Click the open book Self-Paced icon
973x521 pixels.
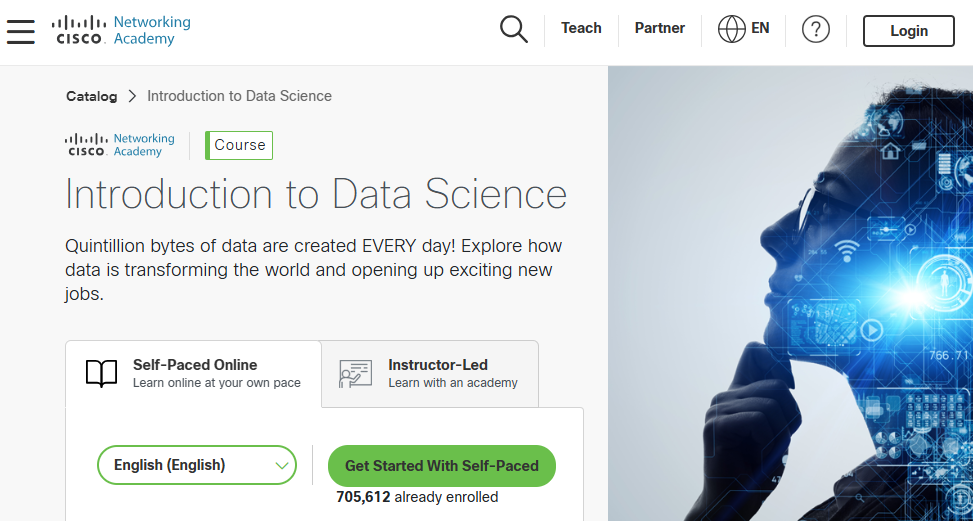click(101, 374)
